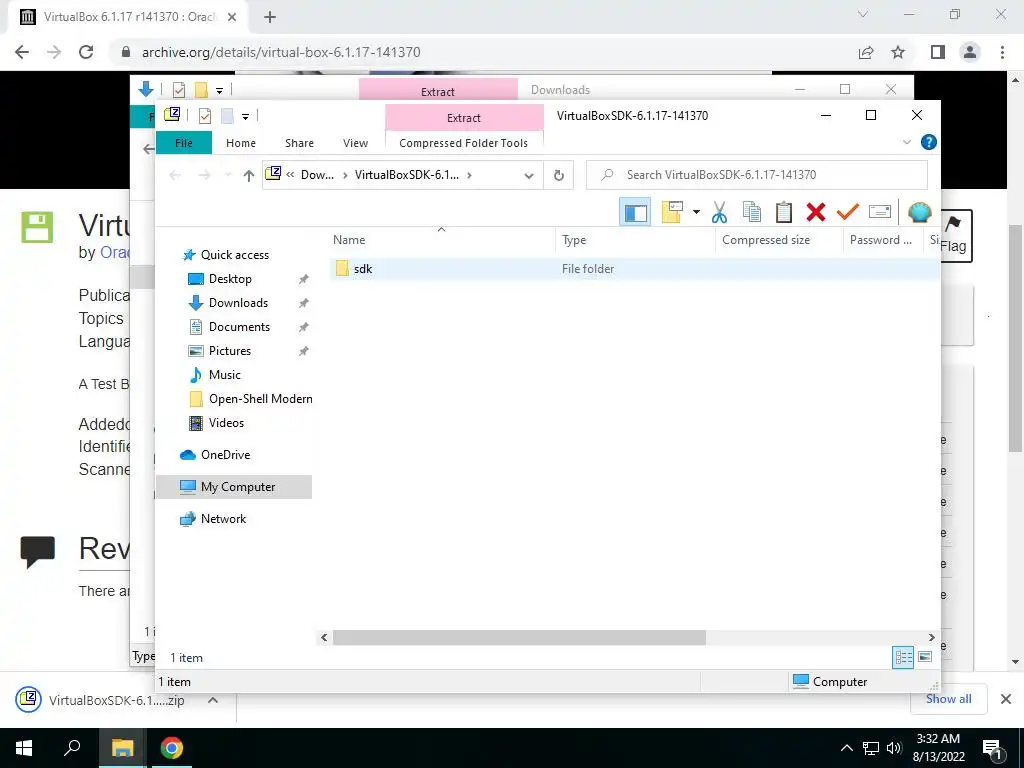This screenshot has height=768, width=1024.
Task: Open the blue Help question mark
Action: (928, 142)
